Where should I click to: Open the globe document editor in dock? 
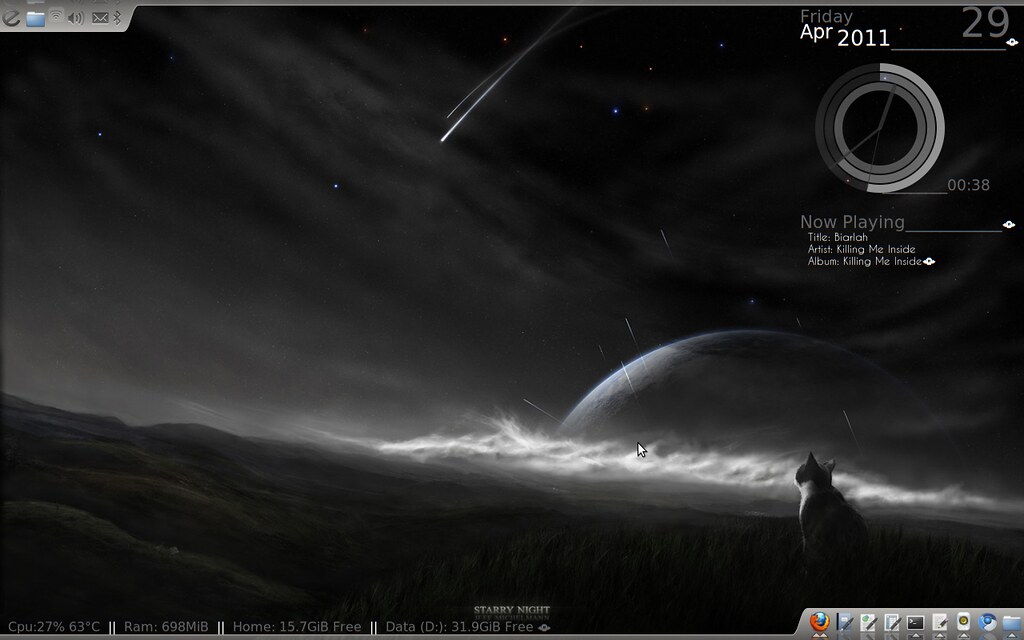[868, 622]
